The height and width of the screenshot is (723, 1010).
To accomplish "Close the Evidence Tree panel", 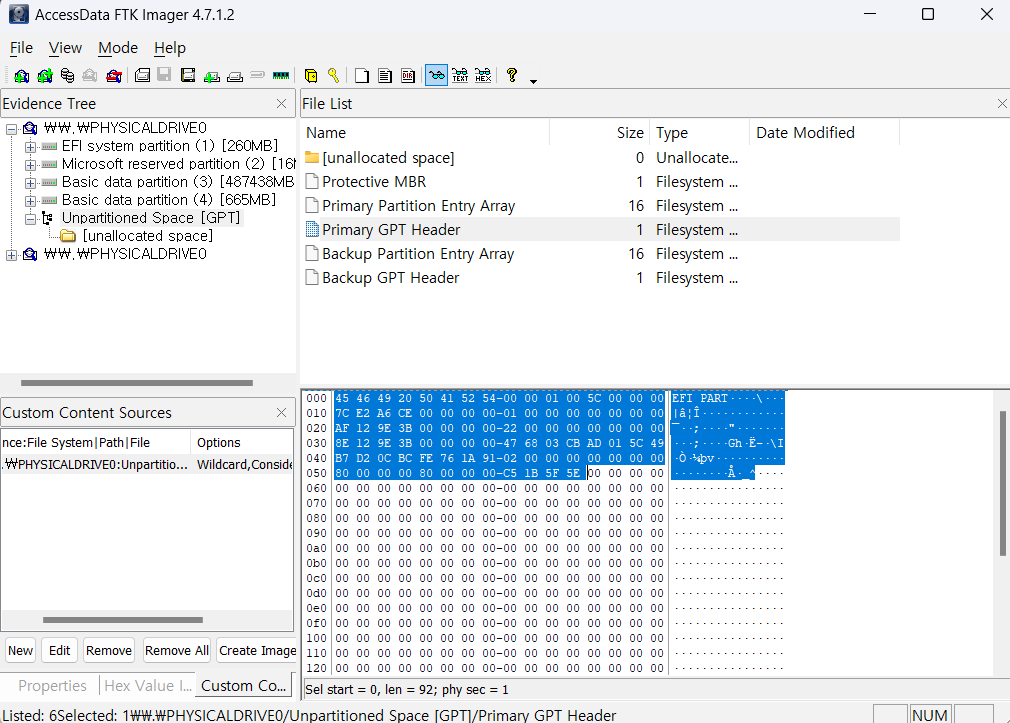I will tap(281, 104).
